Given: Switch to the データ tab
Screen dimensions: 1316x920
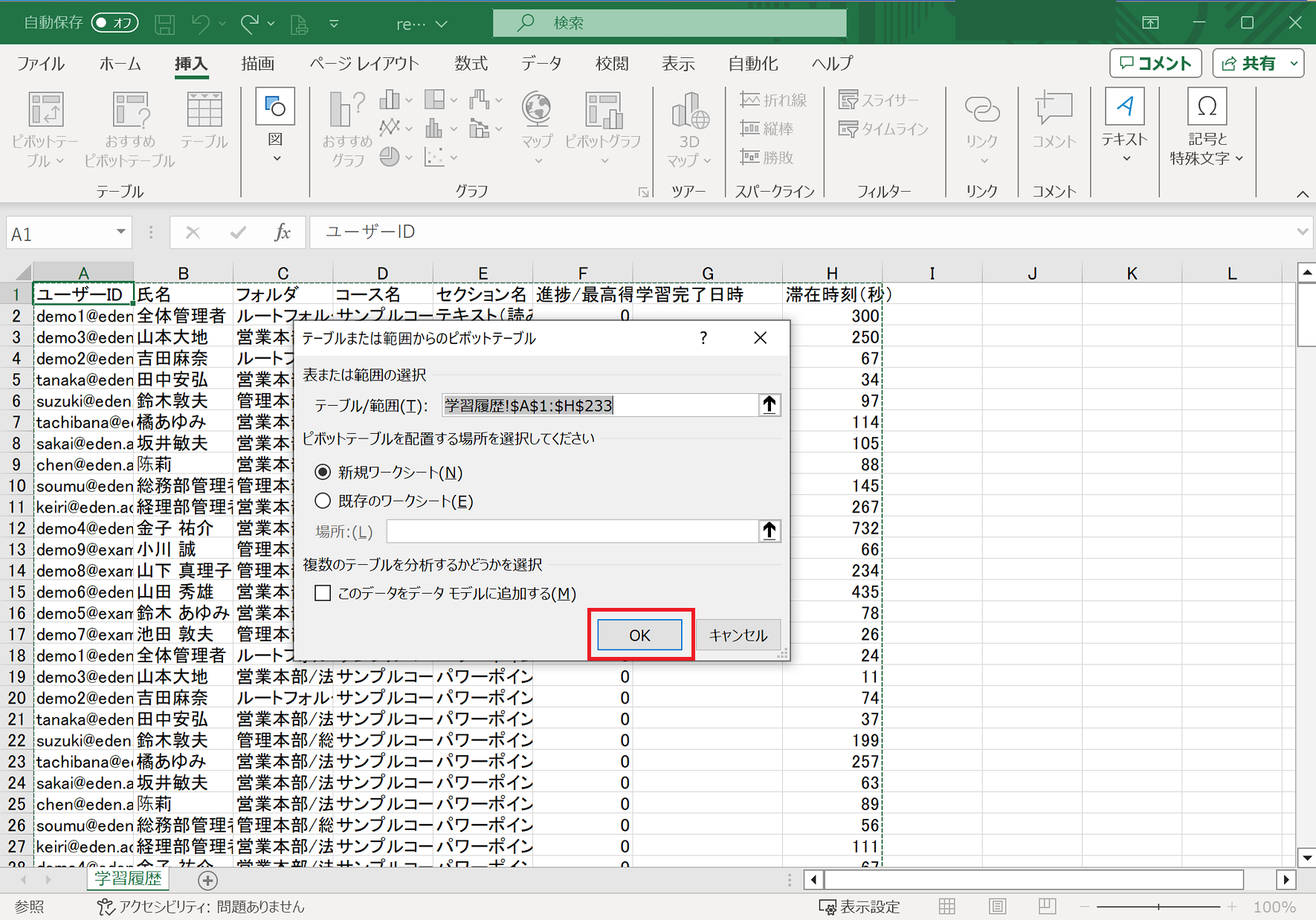Looking at the screenshot, I should (541, 64).
